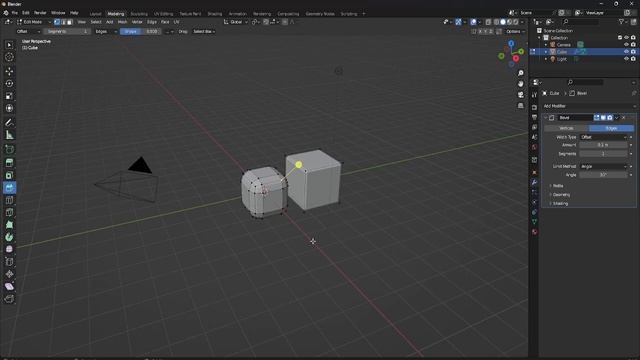640x360 pixels.
Task: Select the Smooth tool
Action: 9,249
